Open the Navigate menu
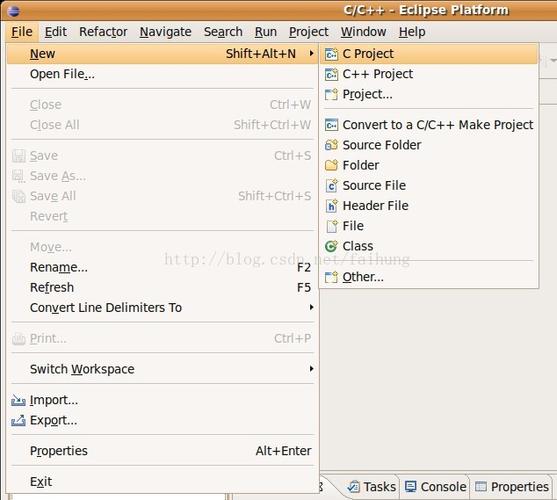Viewport: 557px width, 500px height. click(166, 32)
